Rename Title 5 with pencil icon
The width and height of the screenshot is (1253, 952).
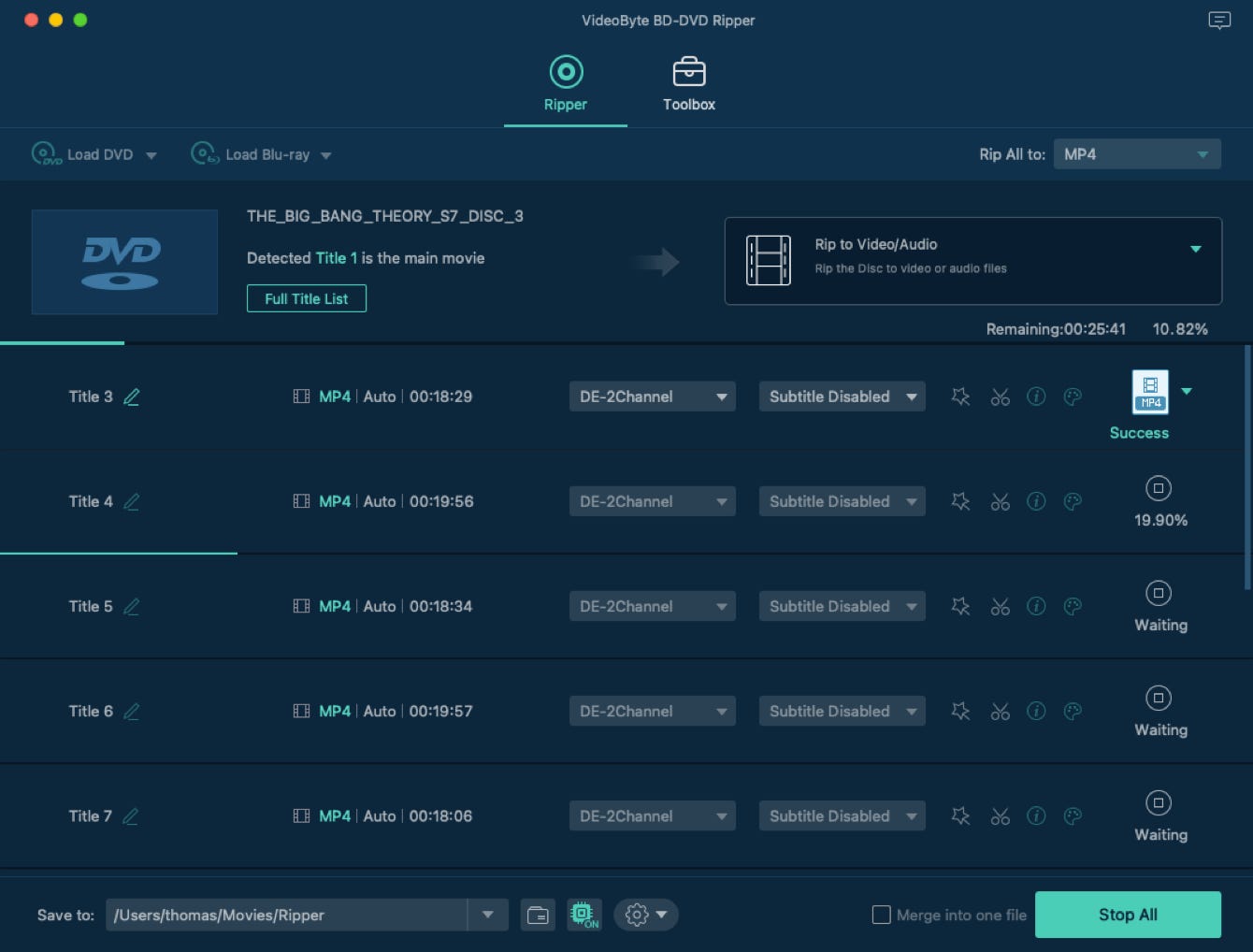coord(132,606)
